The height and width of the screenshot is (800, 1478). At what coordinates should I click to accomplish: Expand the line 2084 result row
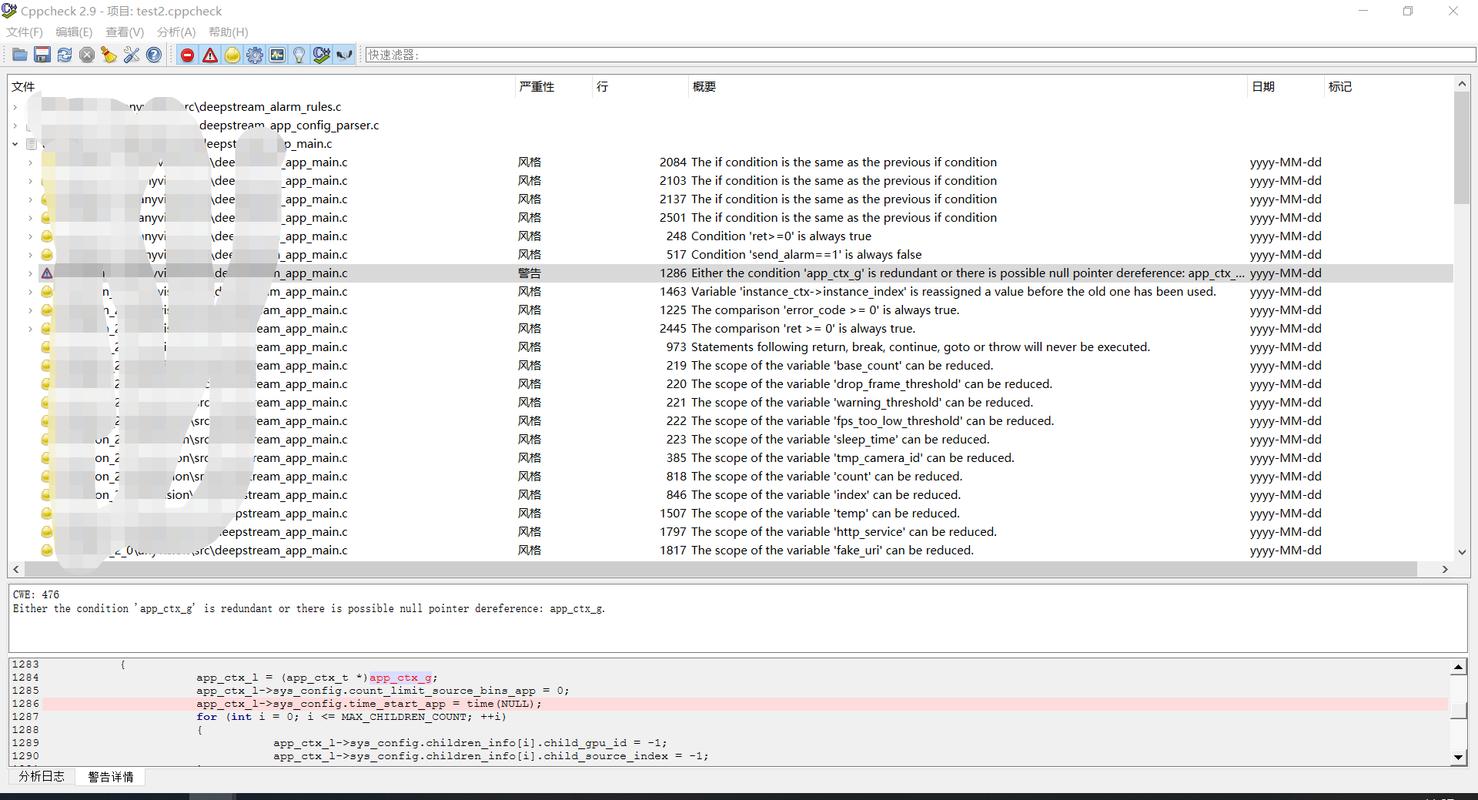[30, 162]
